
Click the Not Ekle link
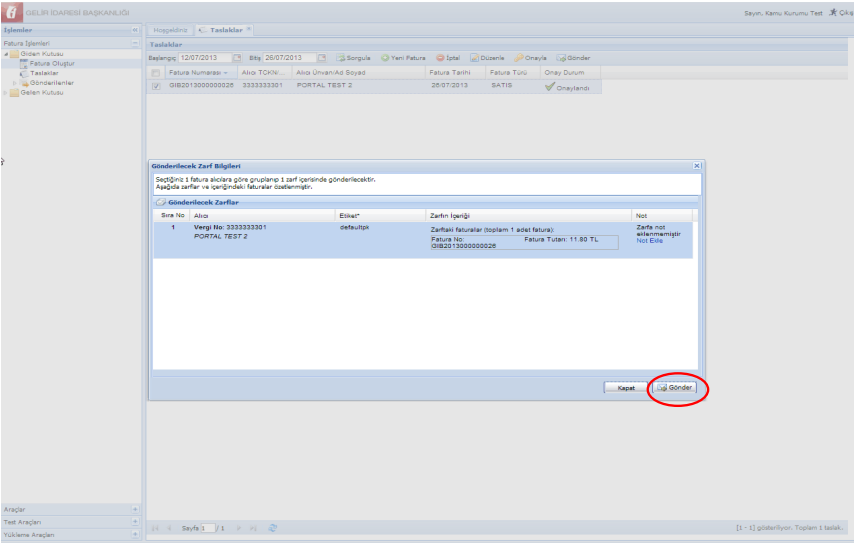click(x=650, y=241)
